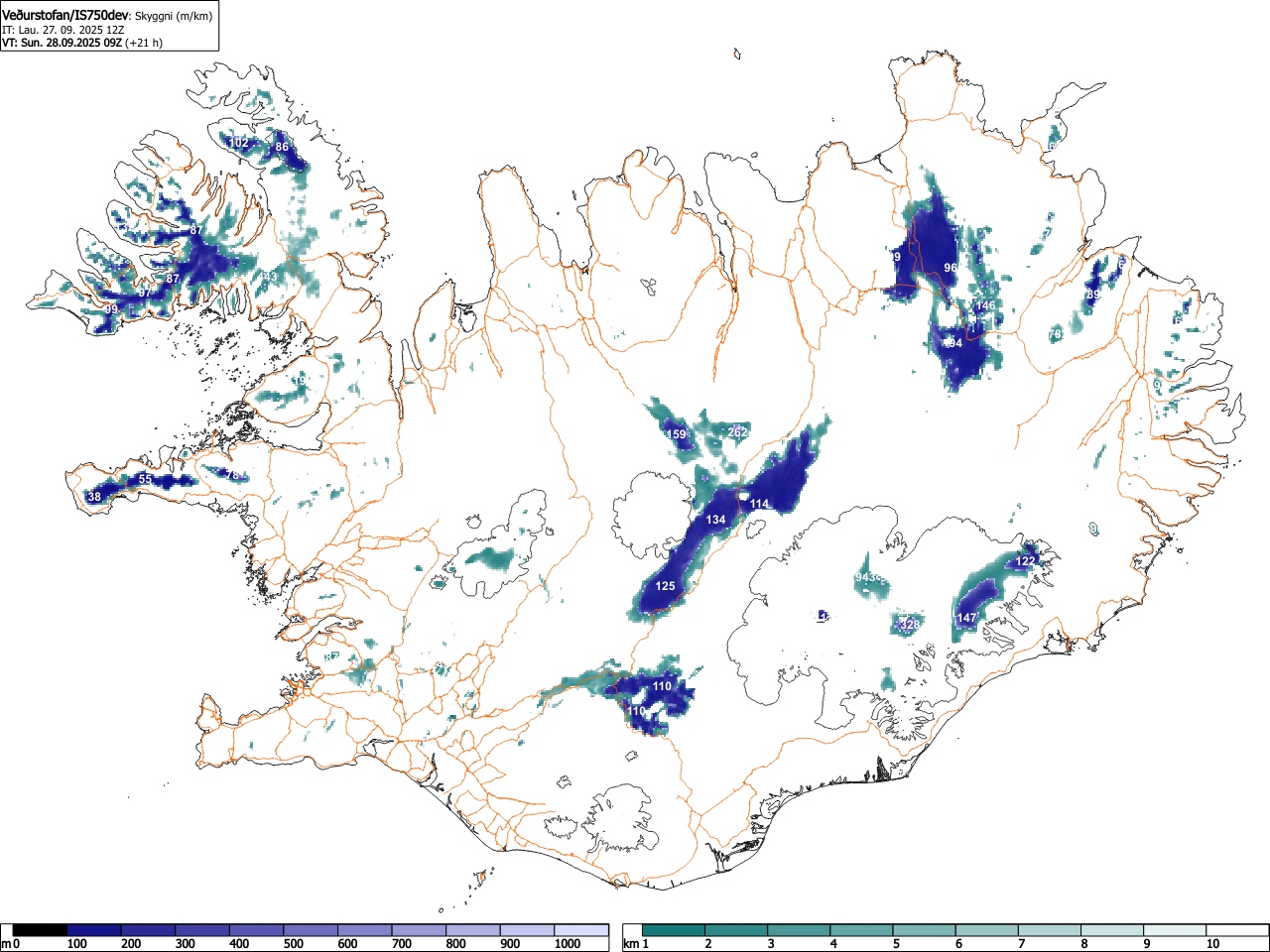1270x952 pixels.
Task: Click the 125 visibility value label
Action: click(x=665, y=586)
